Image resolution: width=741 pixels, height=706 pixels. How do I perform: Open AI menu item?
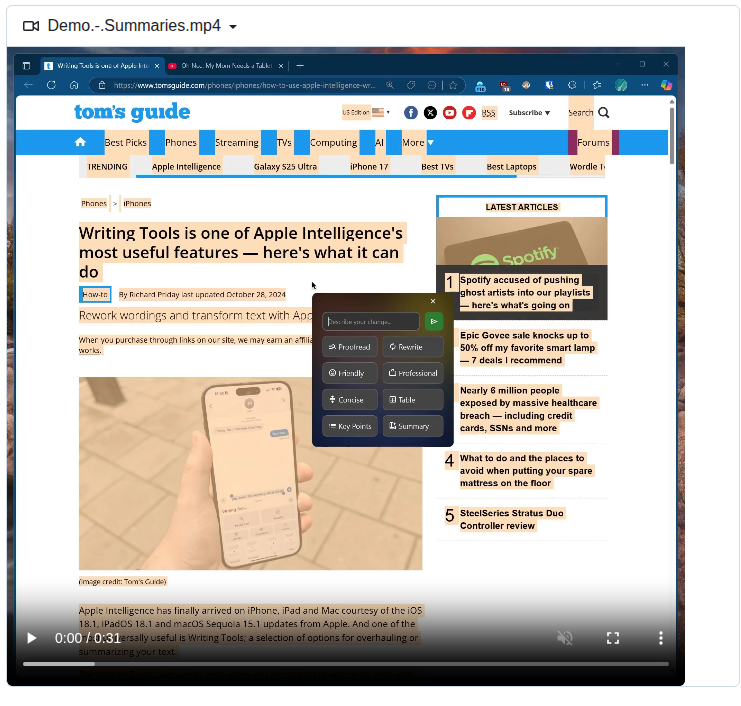379,142
